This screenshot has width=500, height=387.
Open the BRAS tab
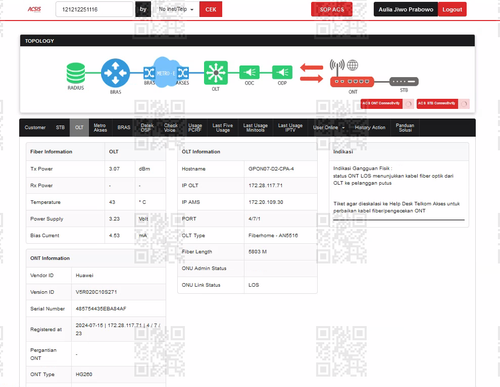coord(124,128)
